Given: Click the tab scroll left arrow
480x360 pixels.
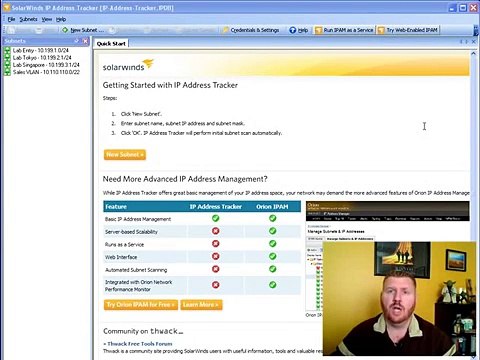Looking at the screenshot, I should 462,42.
